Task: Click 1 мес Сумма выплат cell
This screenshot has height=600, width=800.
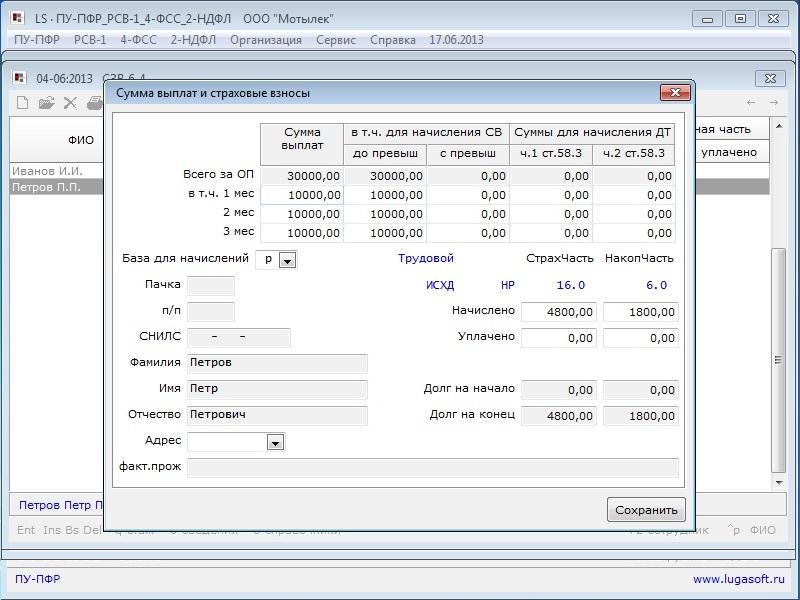Action: coord(302,195)
